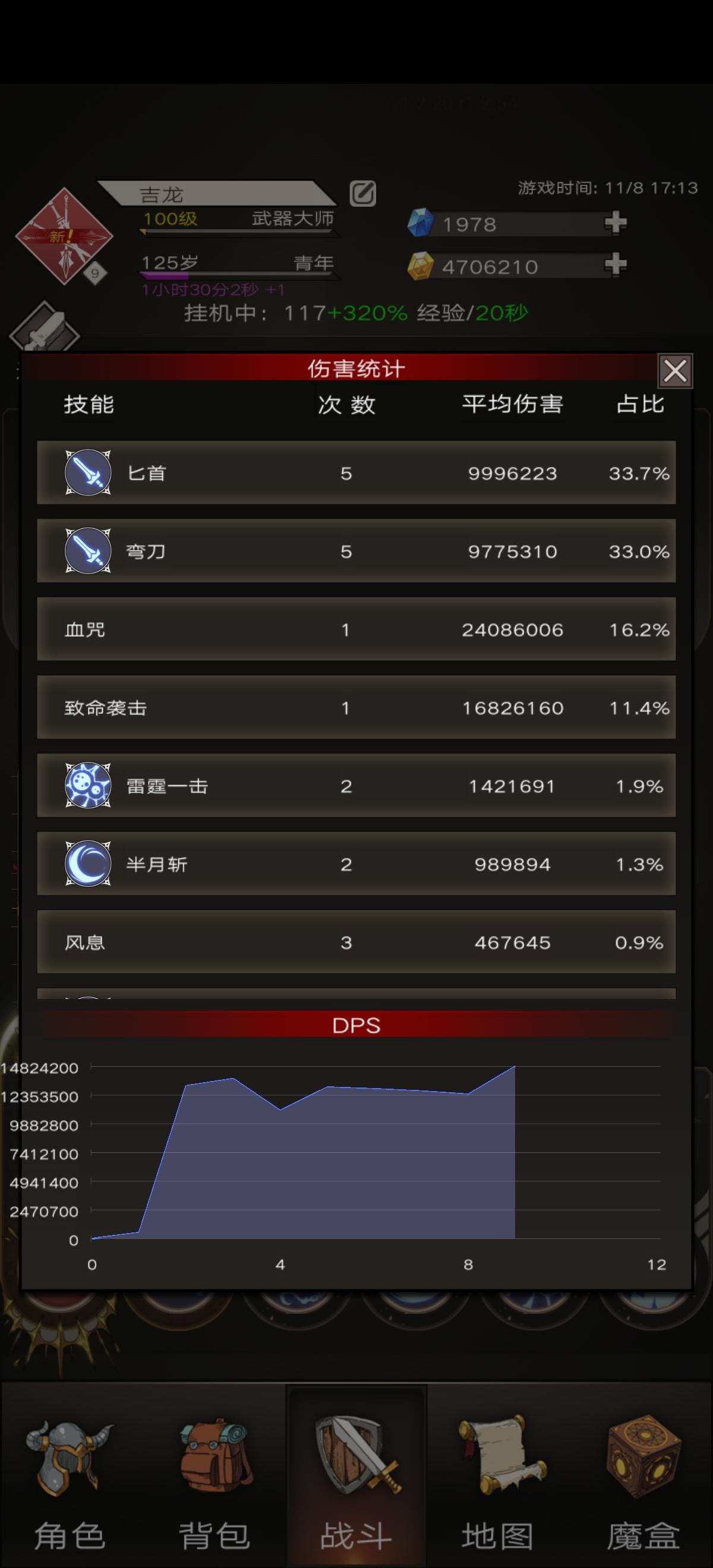Add more gold coins with plus button
The height and width of the screenshot is (1568, 713).
[616, 265]
